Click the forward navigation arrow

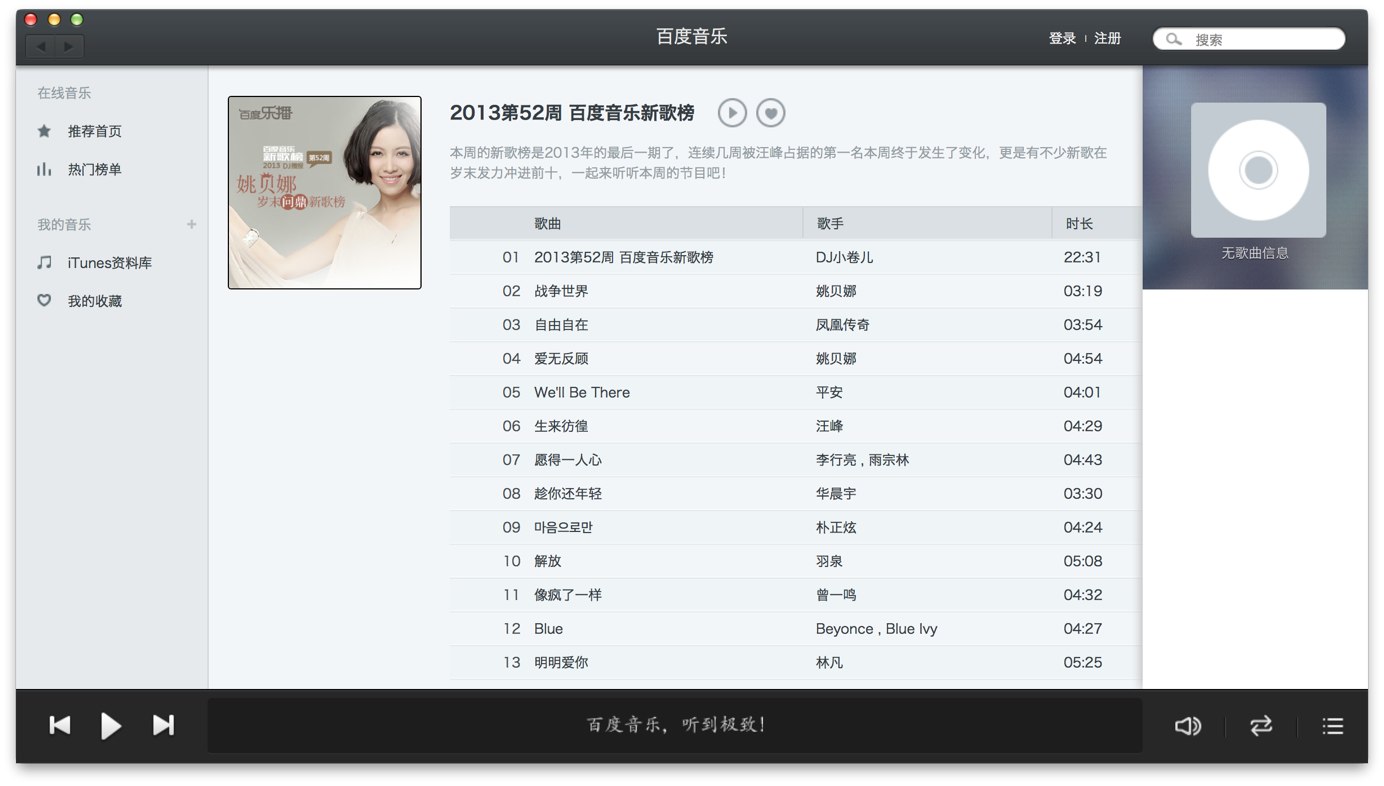coord(68,45)
